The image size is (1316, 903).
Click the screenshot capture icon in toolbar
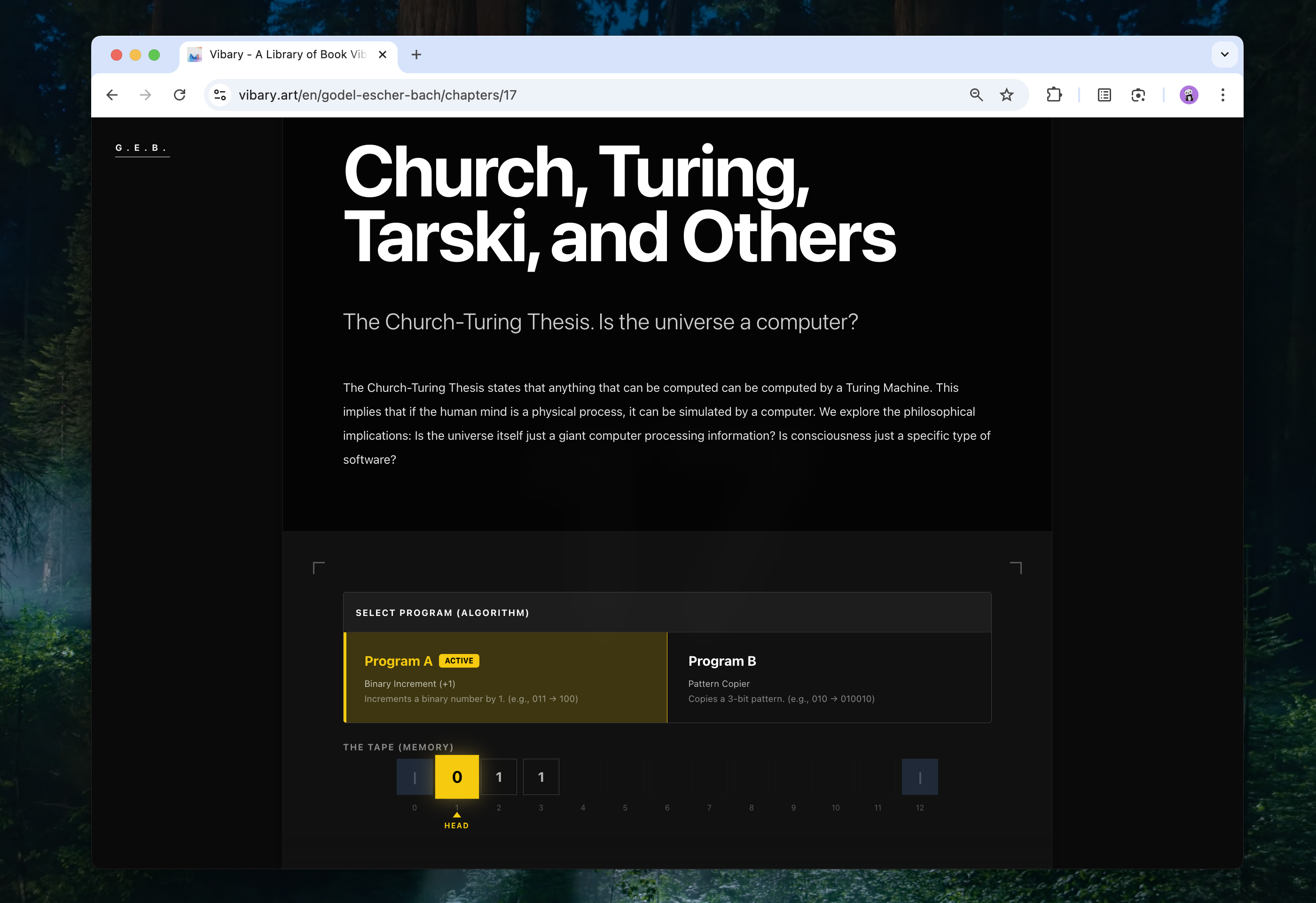pyautogui.click(x=1137, y=95)
